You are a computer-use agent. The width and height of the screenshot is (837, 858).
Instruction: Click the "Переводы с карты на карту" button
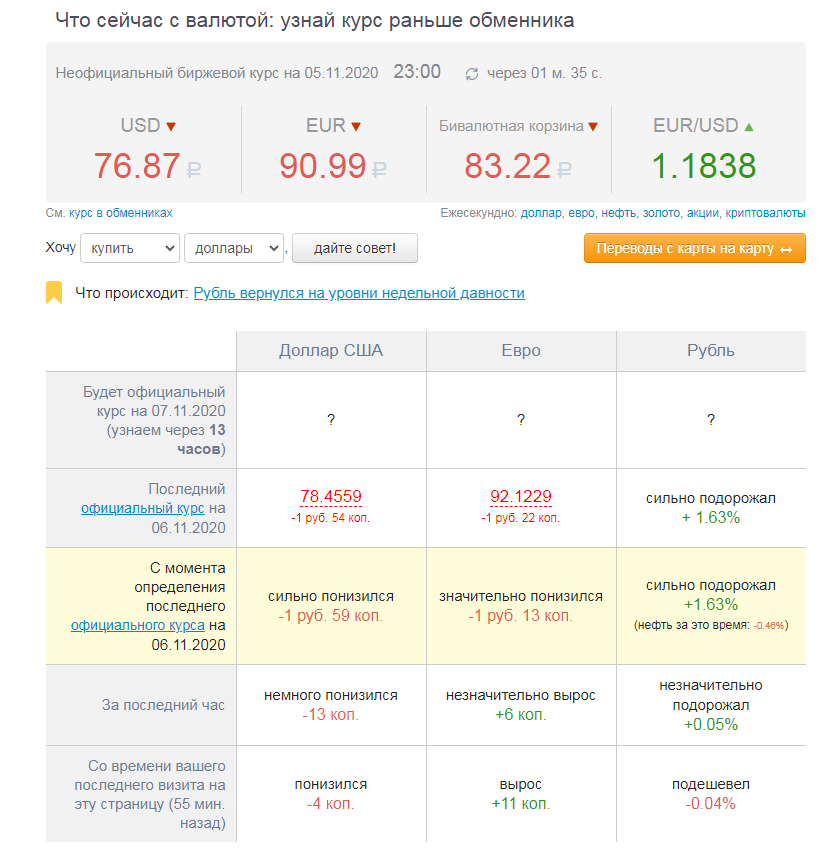pos(695,248)
